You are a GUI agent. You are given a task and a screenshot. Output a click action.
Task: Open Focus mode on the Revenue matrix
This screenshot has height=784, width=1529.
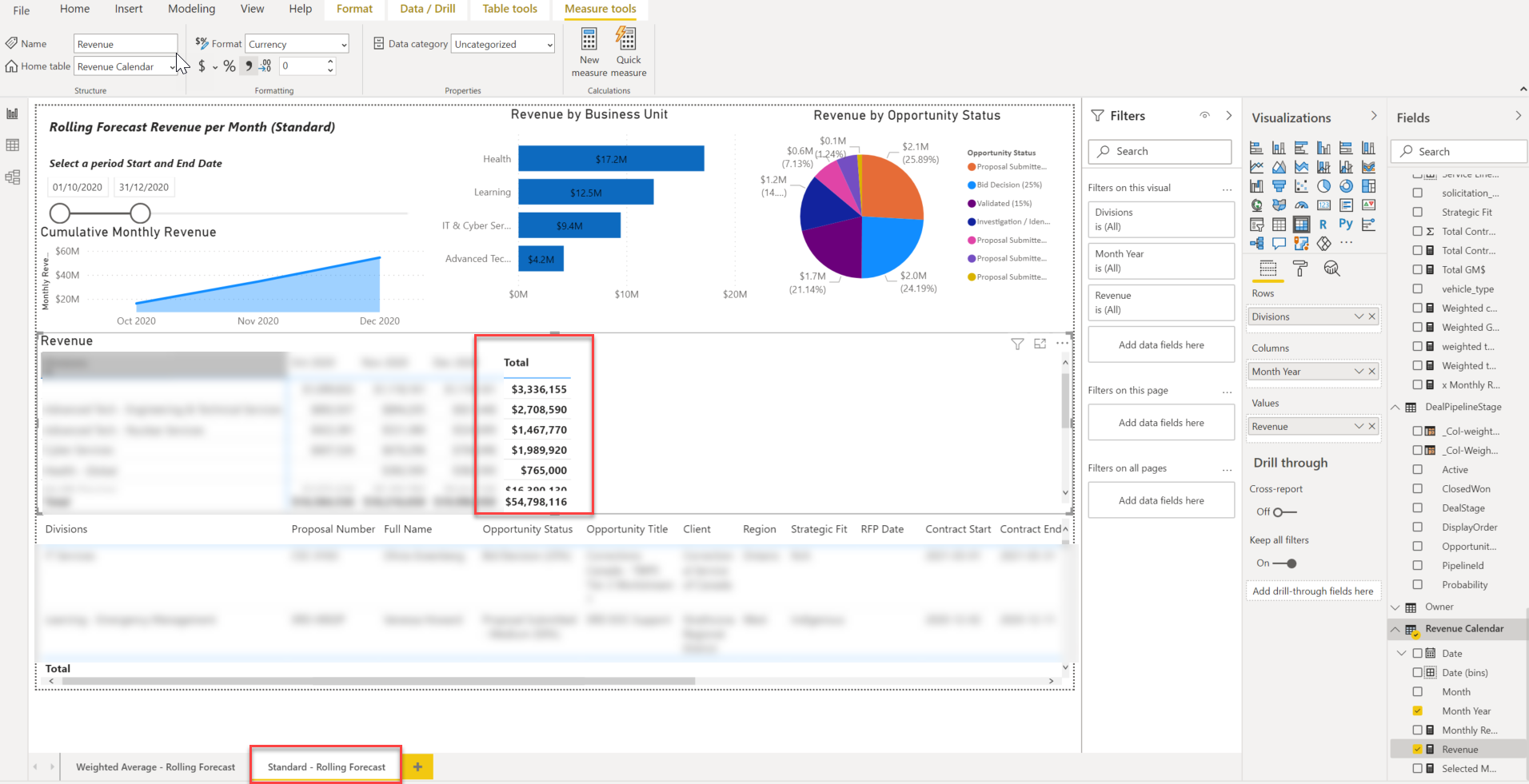click(1040, 344)
